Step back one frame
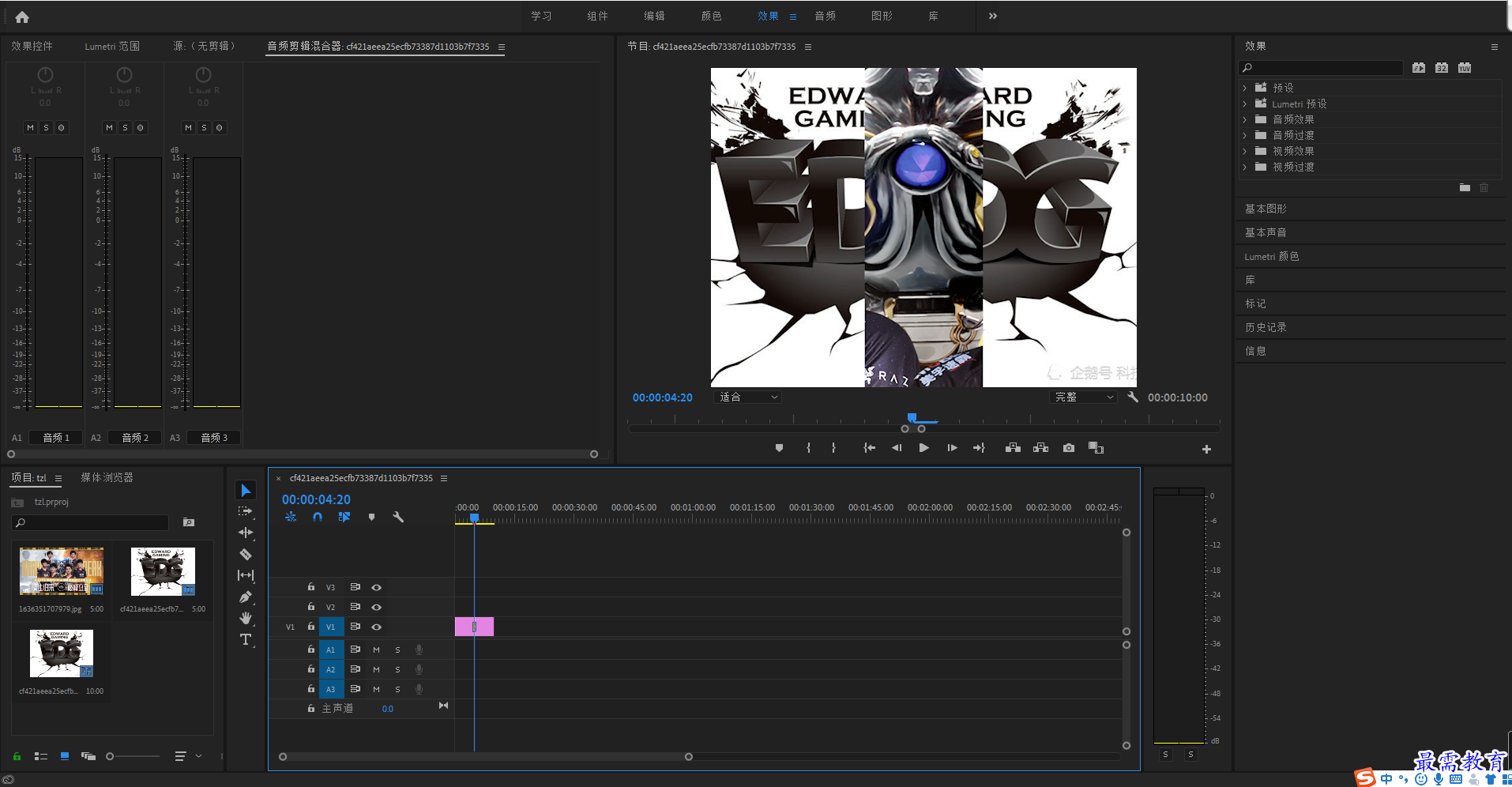This screenshot has height=787, width=1512. pyautogui.click(x=897, y=448)
